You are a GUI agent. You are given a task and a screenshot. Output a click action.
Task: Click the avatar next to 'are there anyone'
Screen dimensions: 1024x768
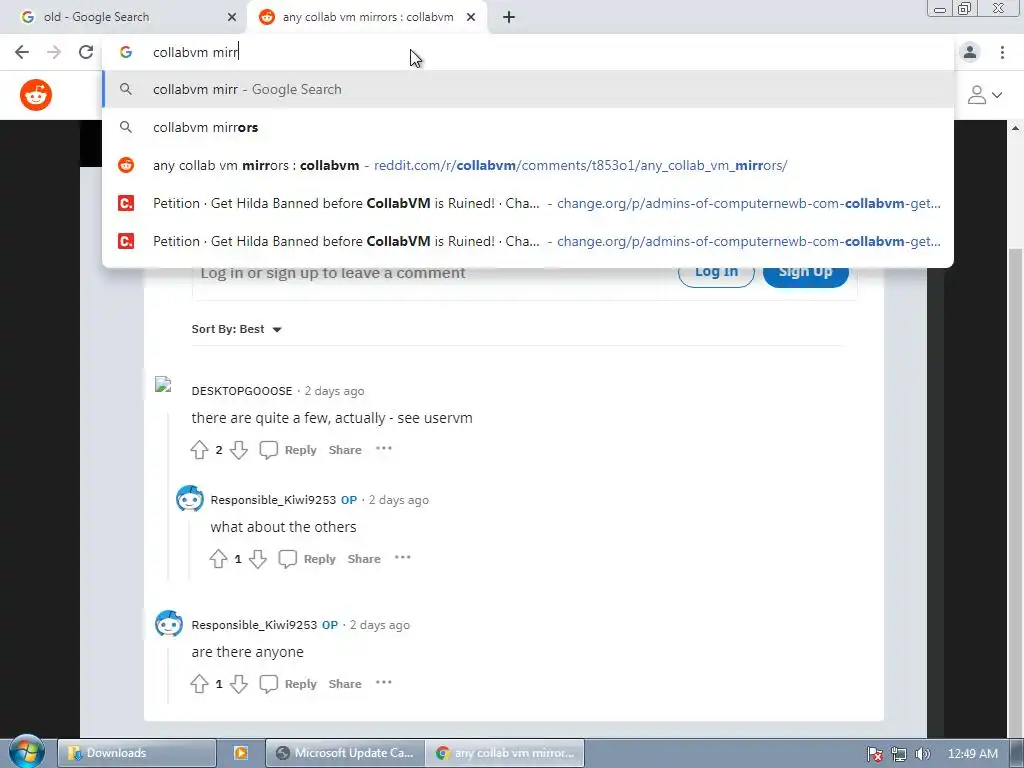pyautogui.click(x=168, y=624)
